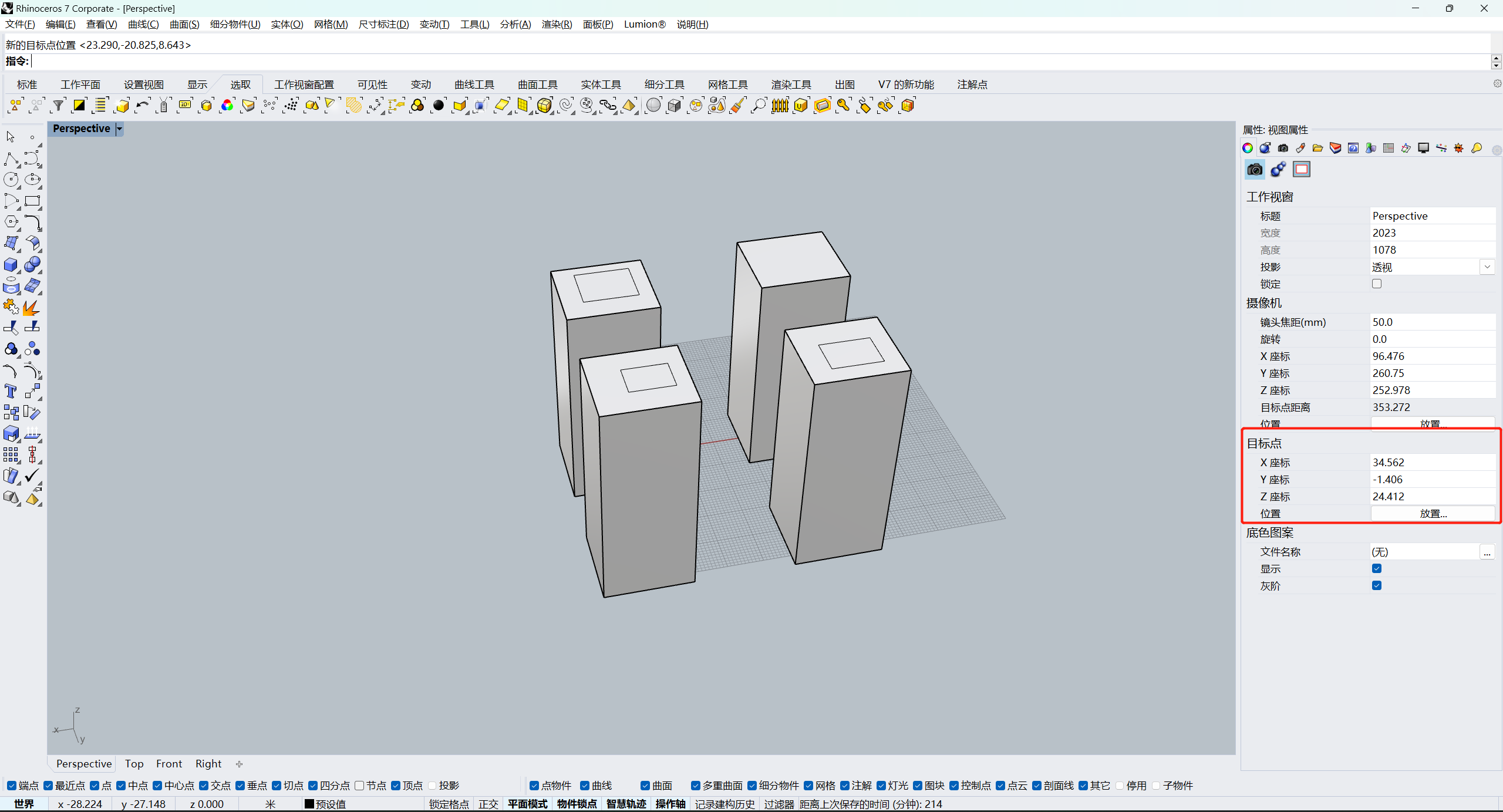Screen dimensions: 1503x812
Task: Switch to the 实体工具 toolbar tab
Action: pyautogui.click(x=601, y=85)
